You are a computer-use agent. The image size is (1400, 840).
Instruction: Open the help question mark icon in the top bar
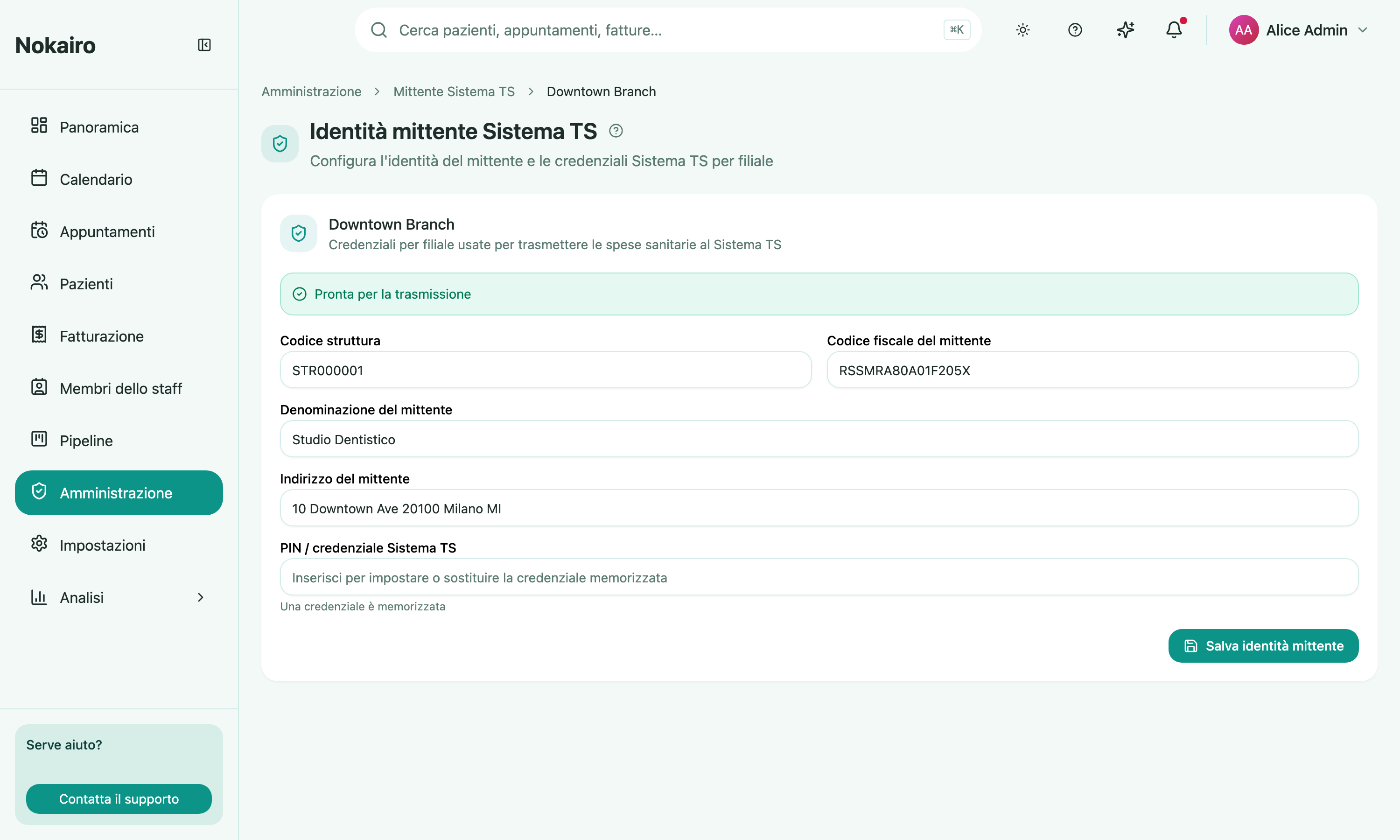coord(1075,30)
